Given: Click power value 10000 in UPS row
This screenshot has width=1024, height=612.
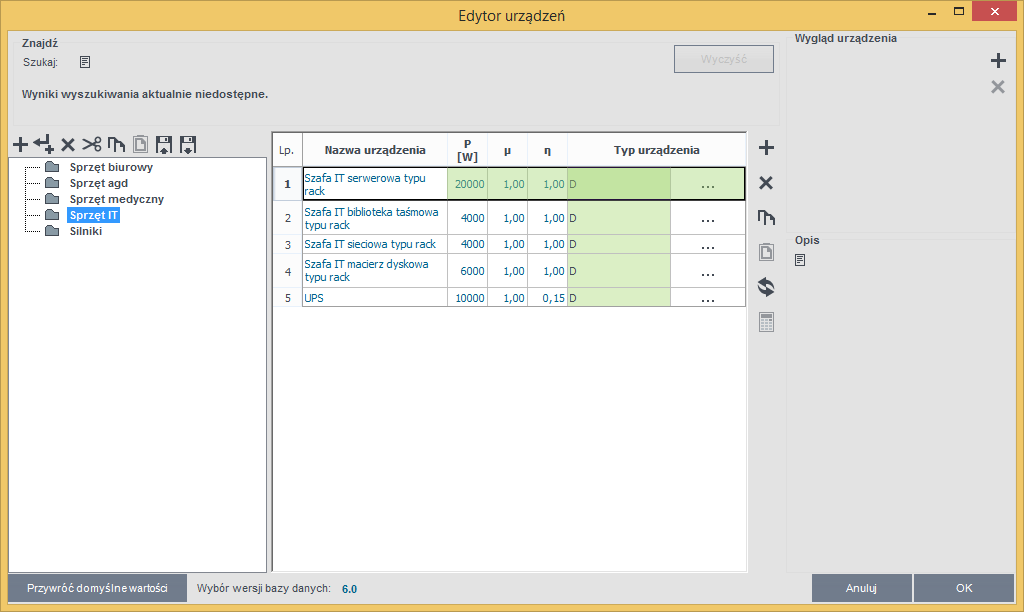Looking at the screenshot, I should [468, 298].
